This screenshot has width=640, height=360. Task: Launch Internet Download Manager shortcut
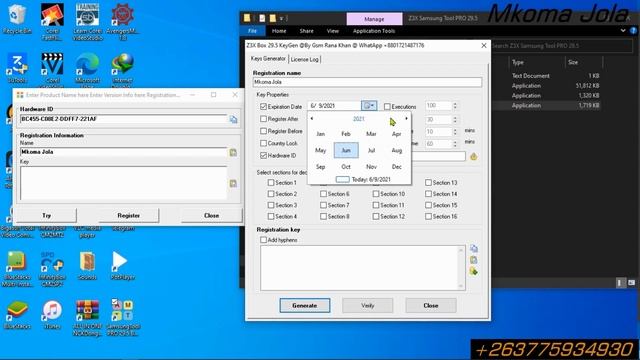(122, 68)
